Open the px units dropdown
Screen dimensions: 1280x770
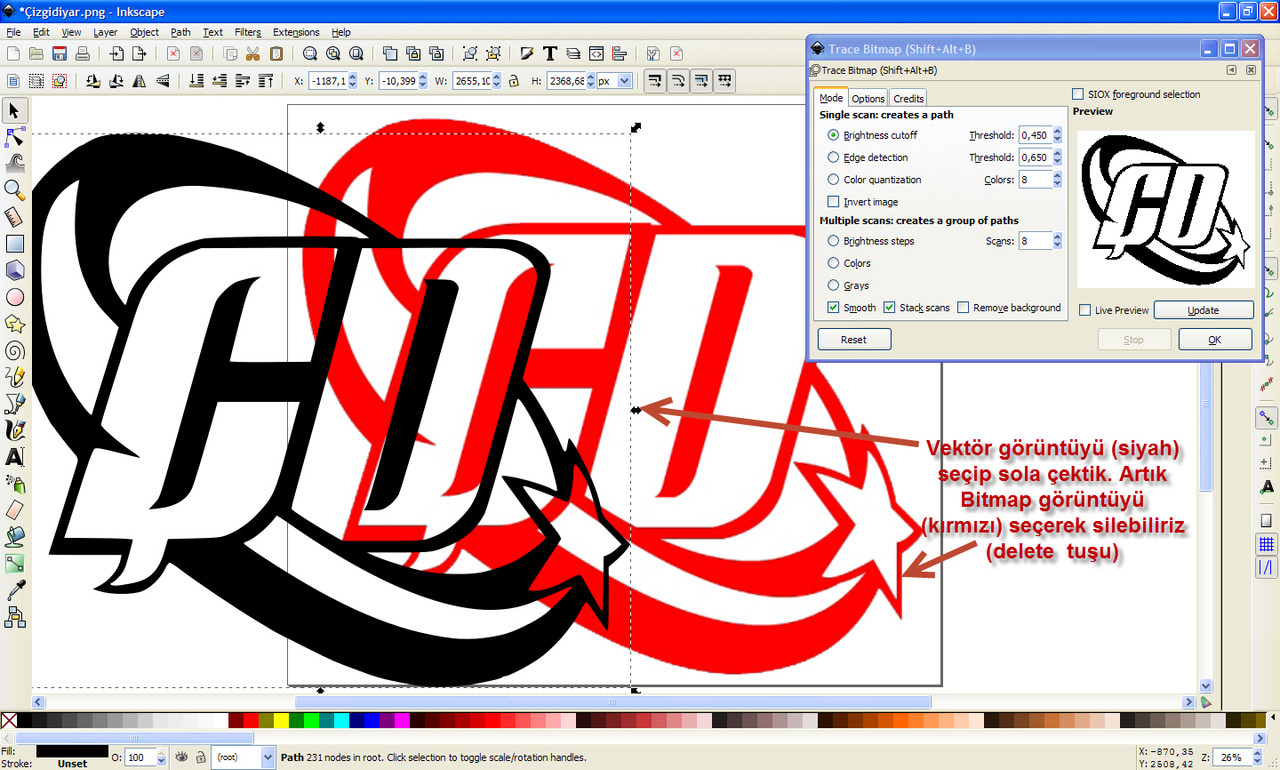pos(615,81)
